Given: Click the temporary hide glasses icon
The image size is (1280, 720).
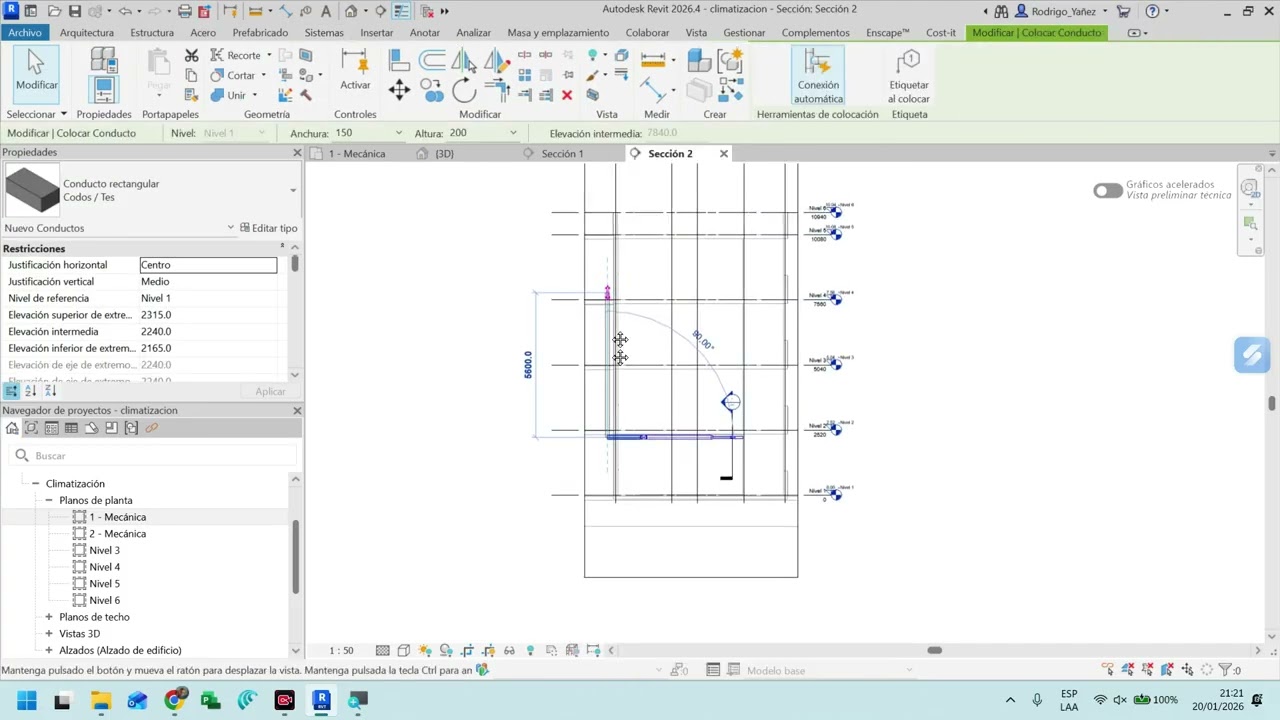Looking at the screenshot, I should pos(509,650).
